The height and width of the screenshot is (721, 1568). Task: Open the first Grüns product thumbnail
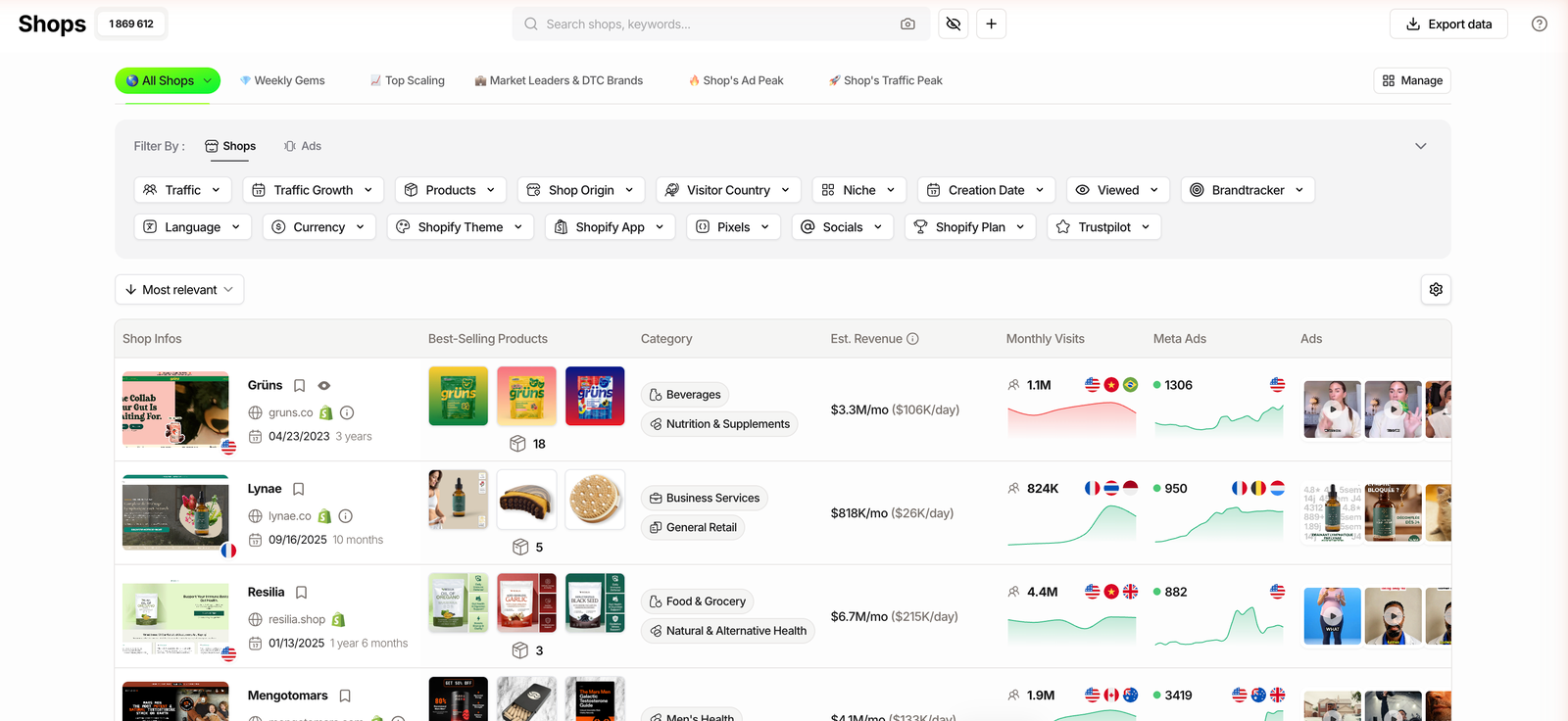pyautogui.click(x=458, y=396)
